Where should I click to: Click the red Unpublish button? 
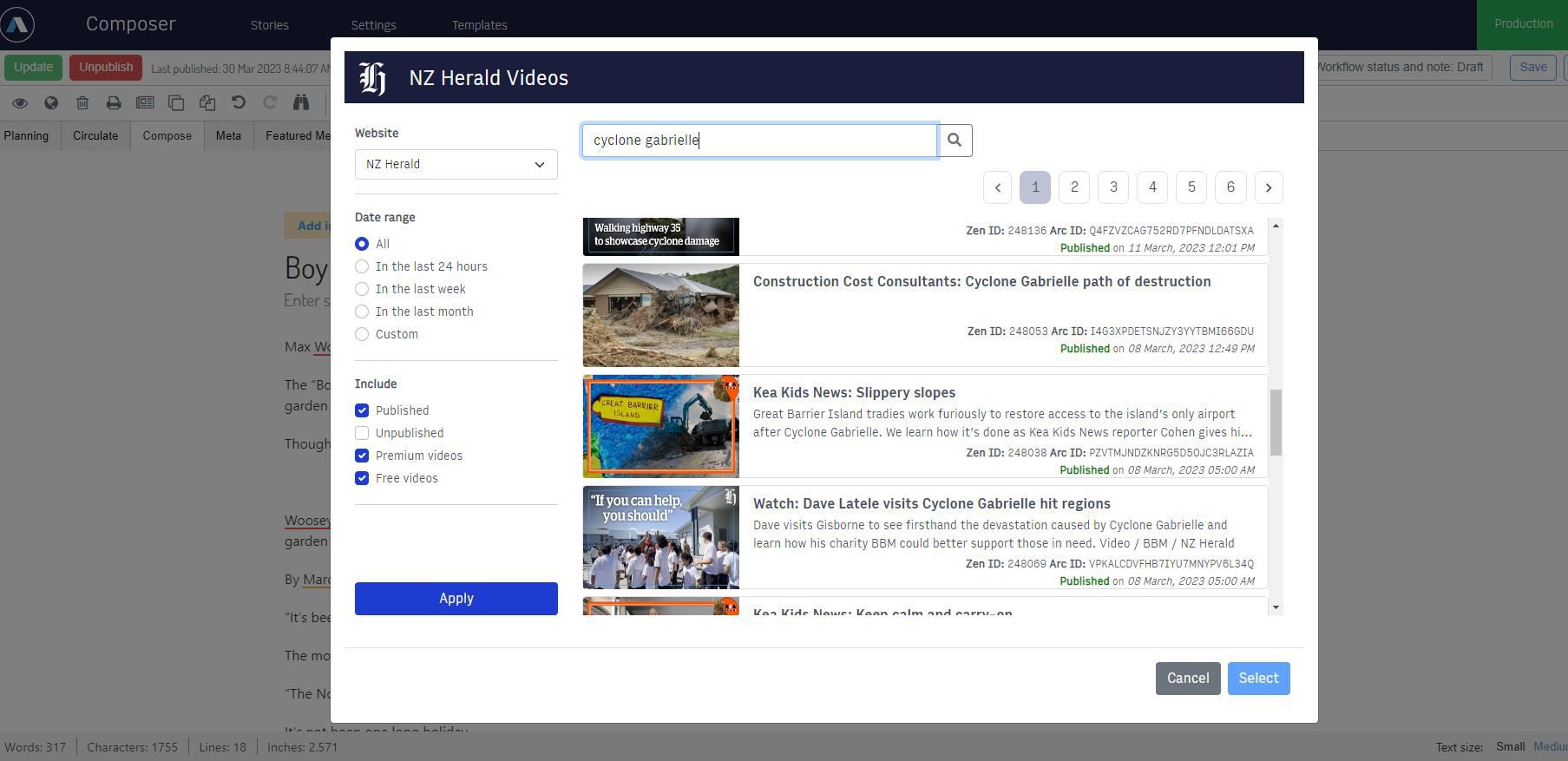coord(106,68)
